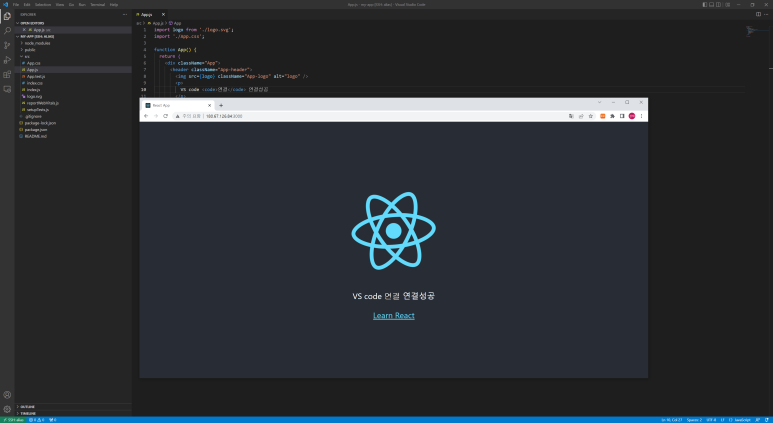Open the Edit menu

point(27,4)
